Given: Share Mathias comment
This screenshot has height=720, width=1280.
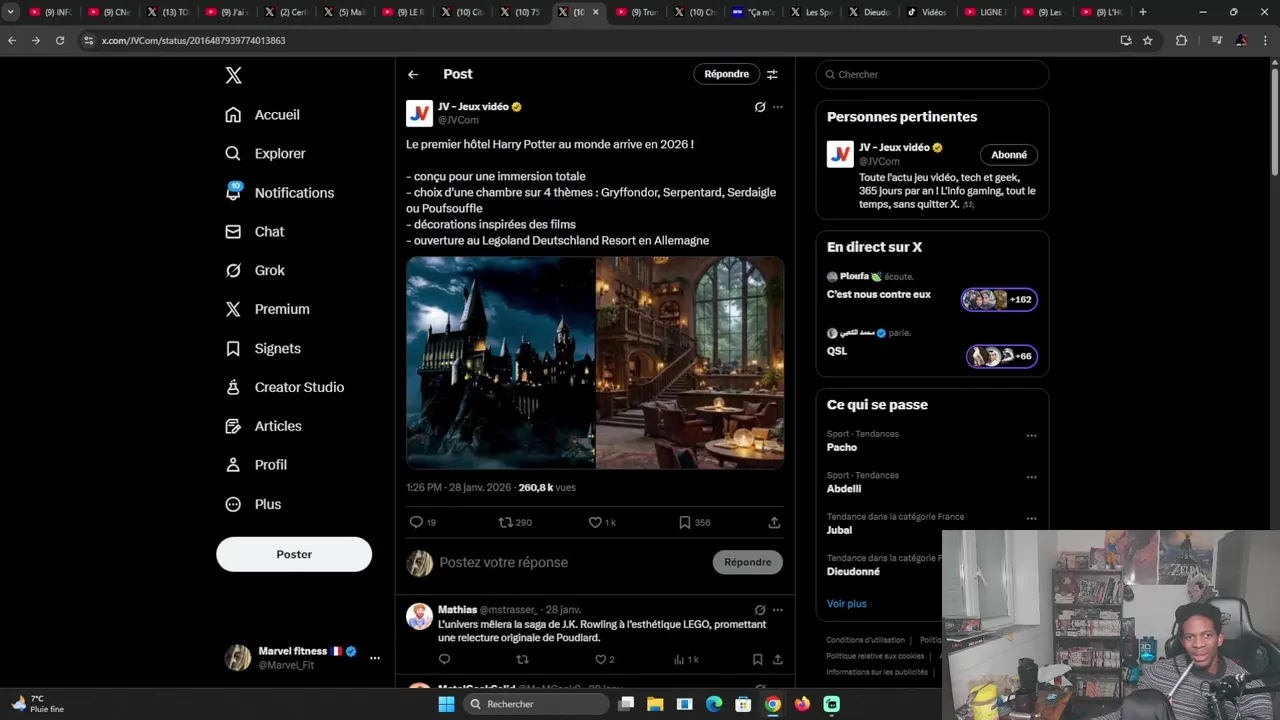Looking at the screenshot, I should (777, 660).
